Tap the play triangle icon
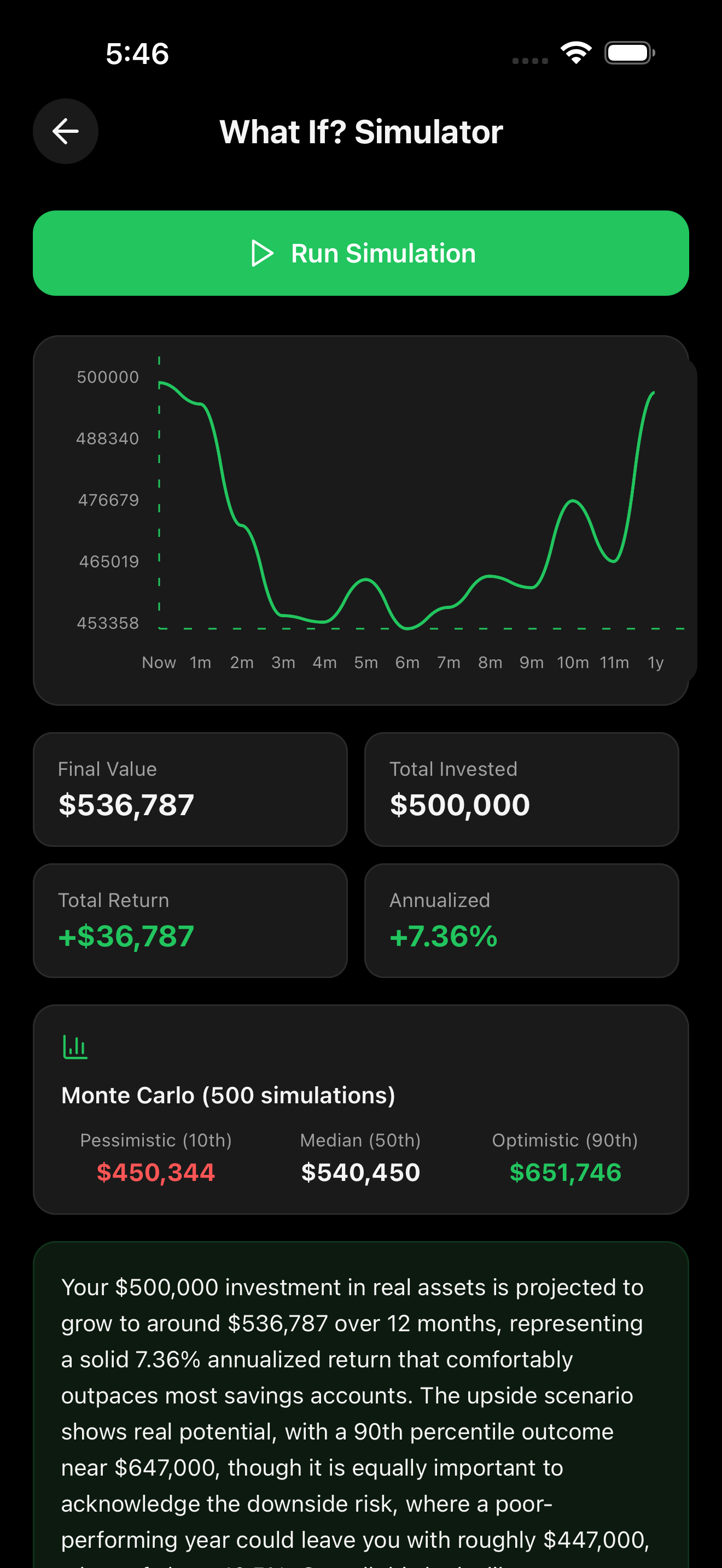The width and height of the screenshot is (722, 1568). coord(263,253)
